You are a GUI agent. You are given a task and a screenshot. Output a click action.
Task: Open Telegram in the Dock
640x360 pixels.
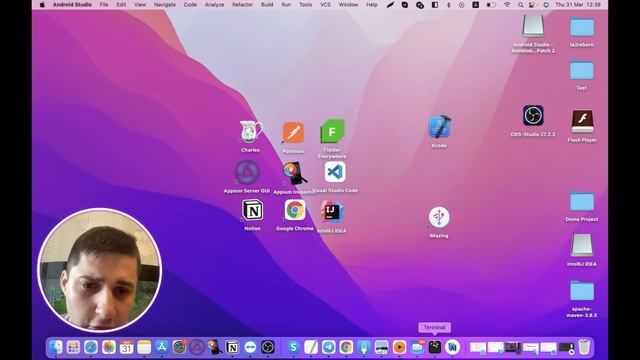point(329,347)
